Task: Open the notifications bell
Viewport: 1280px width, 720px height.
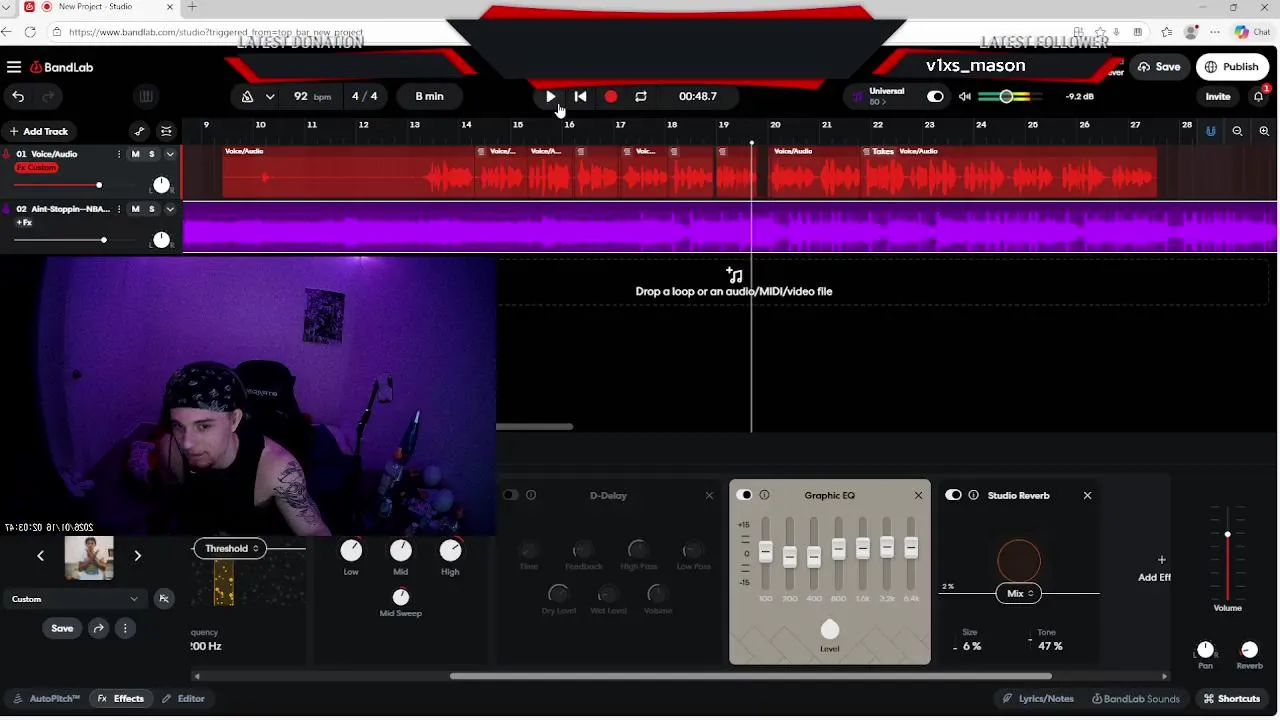Action: (x=1259, y=96)
